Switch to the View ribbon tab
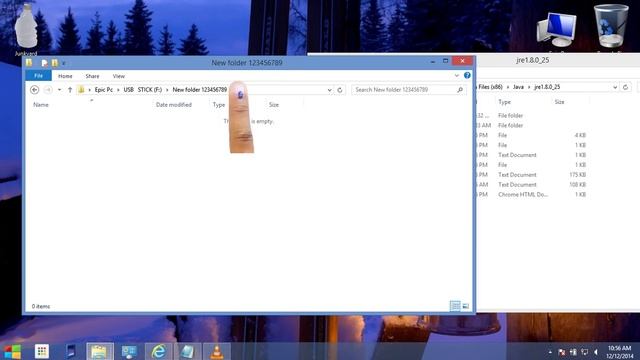Image resolution: width=640 pixels, height=360 pixels. (x=119, y=76)
